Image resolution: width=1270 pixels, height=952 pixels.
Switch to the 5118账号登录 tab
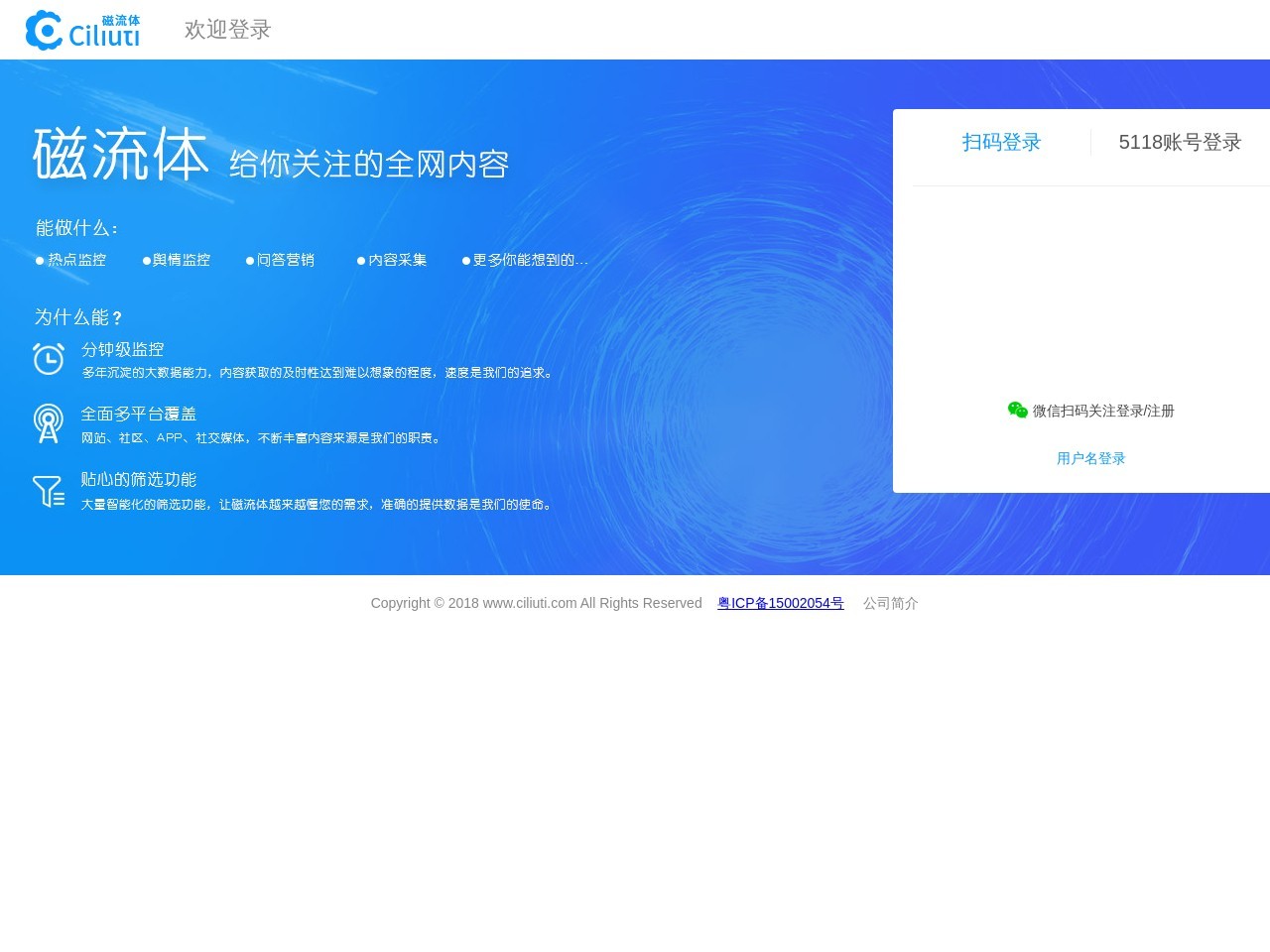click(x=1181, y=142)
